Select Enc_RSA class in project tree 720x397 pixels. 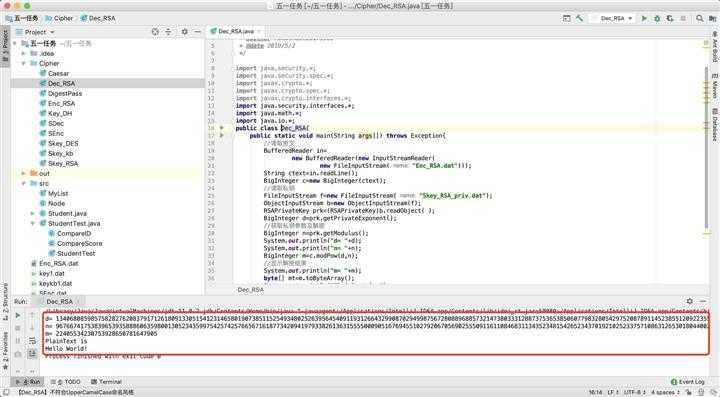[61, 103]
